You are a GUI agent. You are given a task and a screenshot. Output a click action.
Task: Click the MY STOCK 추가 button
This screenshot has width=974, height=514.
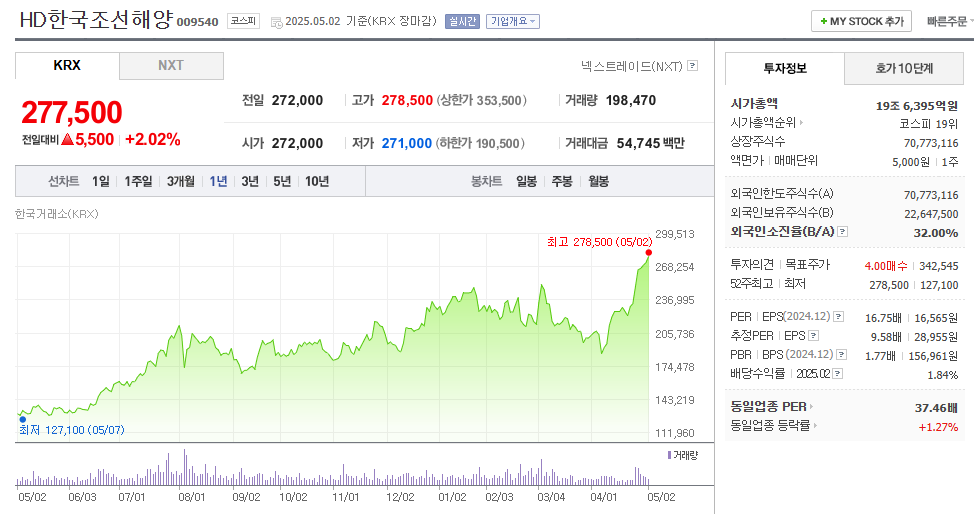(x=861, y=21)
